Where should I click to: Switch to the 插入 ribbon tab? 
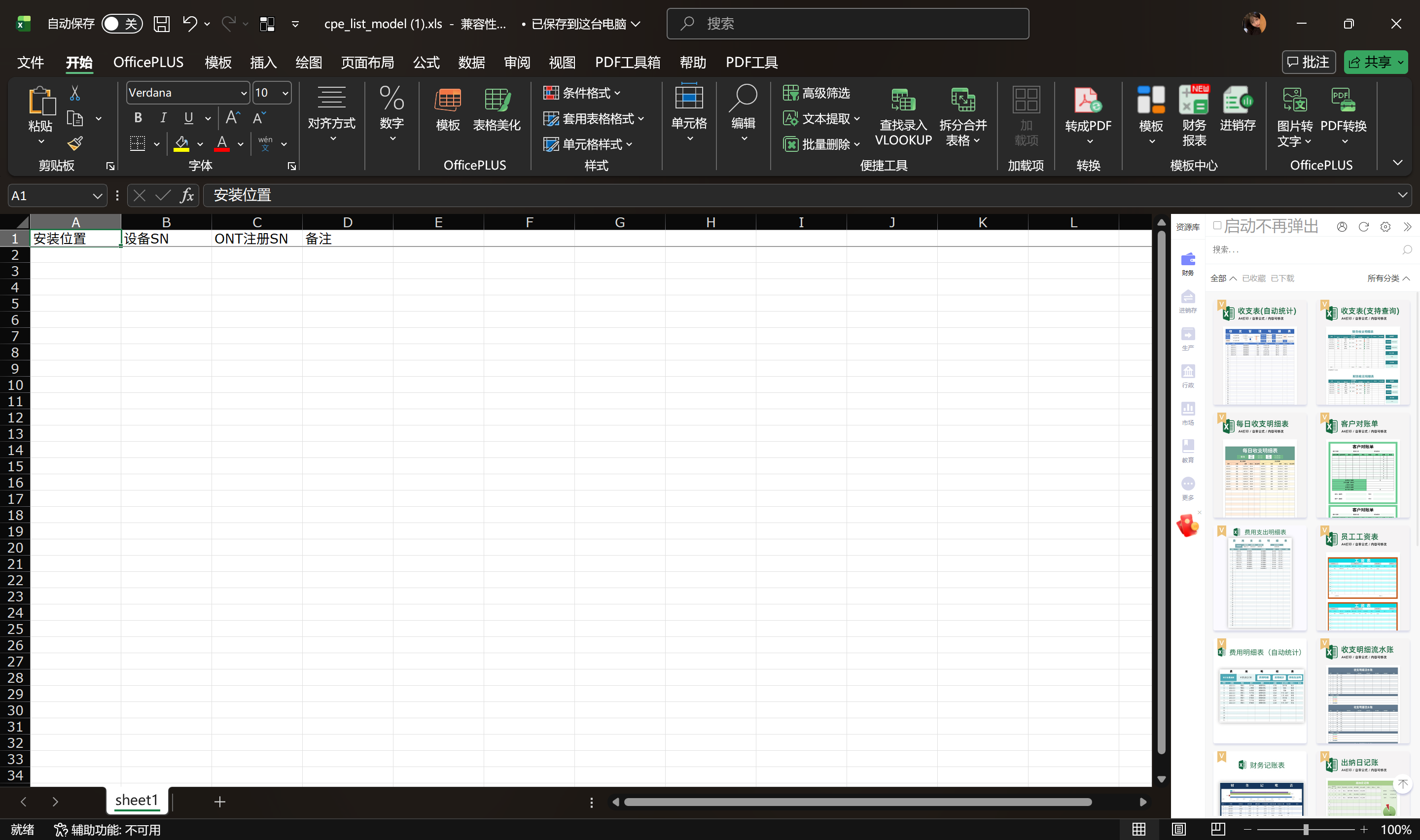tap(263, 62)
